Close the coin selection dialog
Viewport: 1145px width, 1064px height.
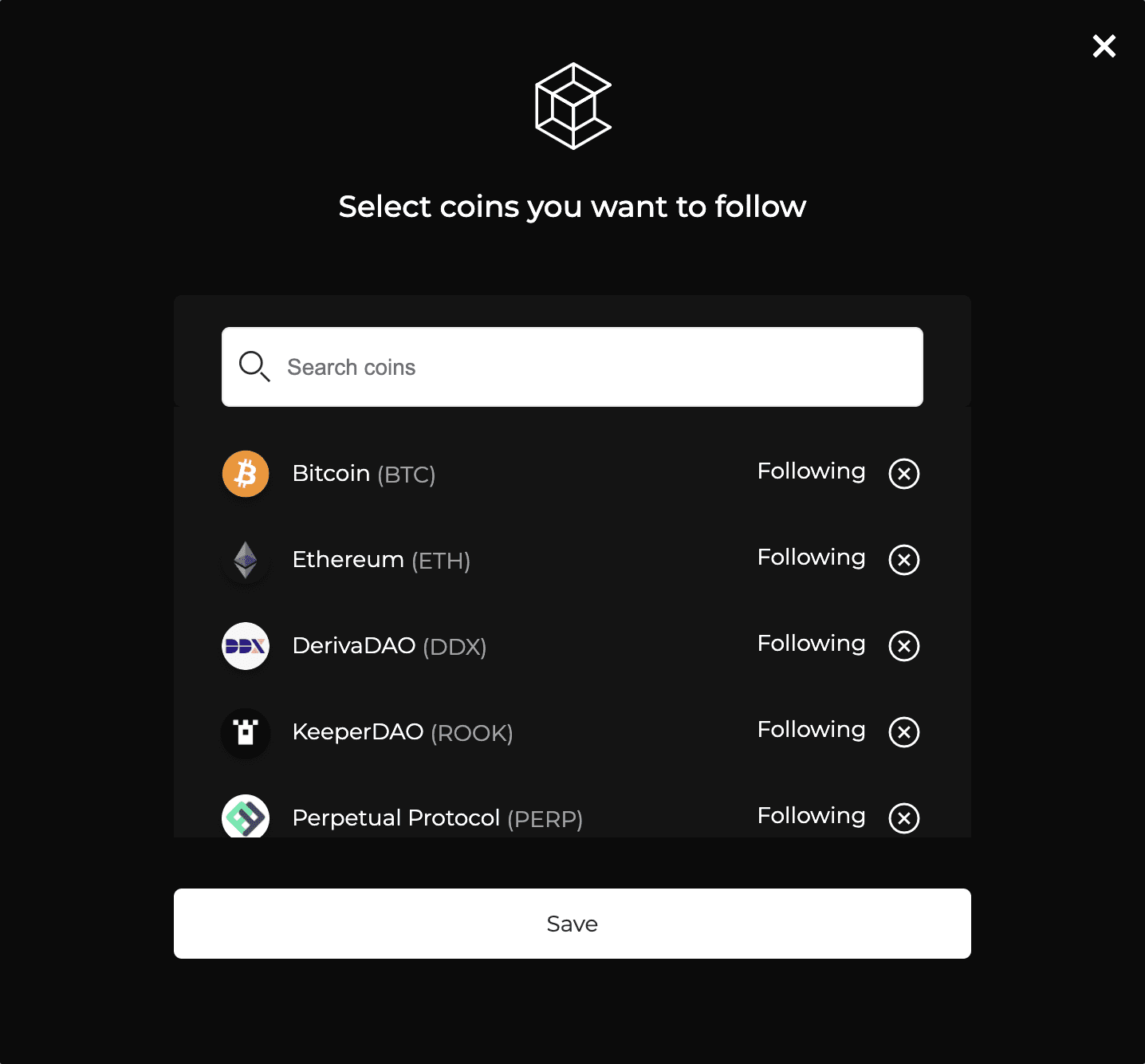[x=1104, y=46]
